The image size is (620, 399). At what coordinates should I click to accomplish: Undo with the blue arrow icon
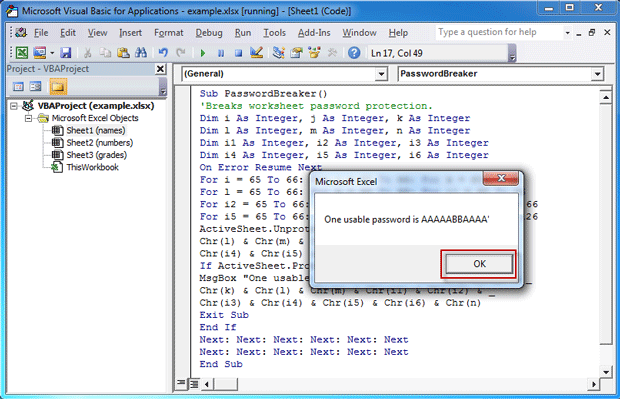click(163, 53)
